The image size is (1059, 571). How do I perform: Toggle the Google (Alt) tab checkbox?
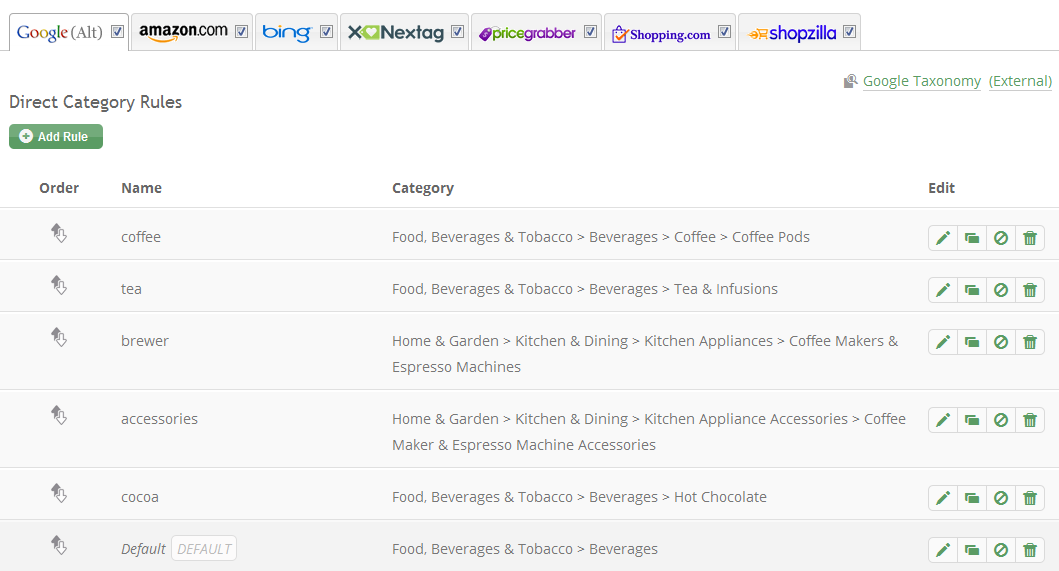coord(118,32)
